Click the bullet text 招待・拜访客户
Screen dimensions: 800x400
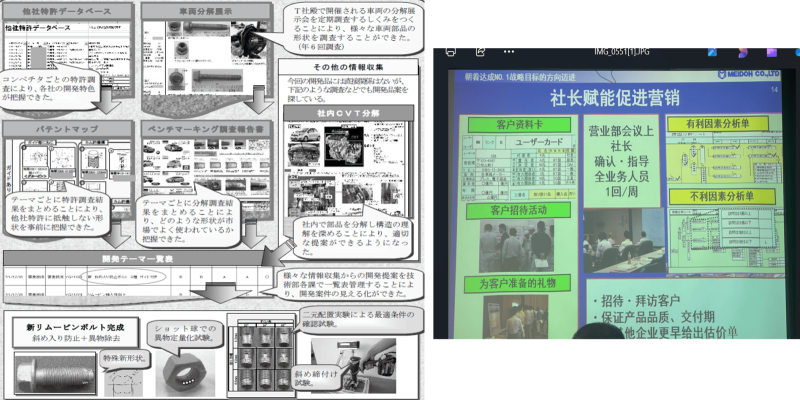tap(641, 301)
